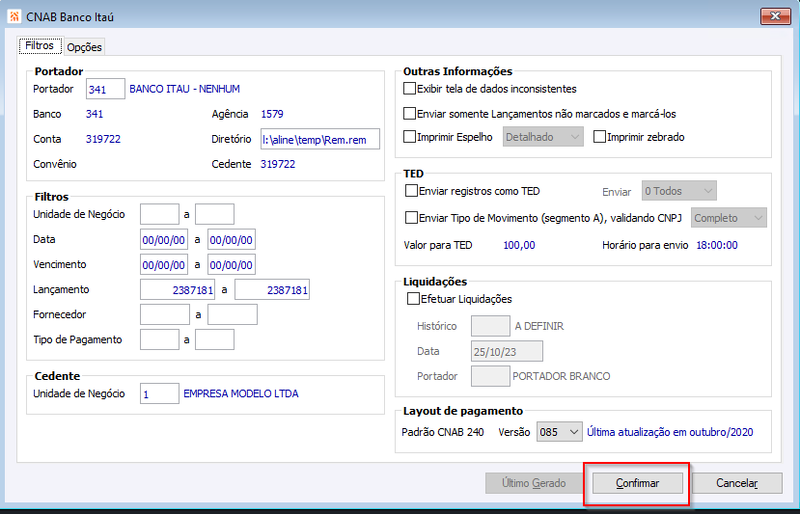Click the Data start date field
This screenshot has height=514, width=800.
pyautogui.click(x=164, y=239)
